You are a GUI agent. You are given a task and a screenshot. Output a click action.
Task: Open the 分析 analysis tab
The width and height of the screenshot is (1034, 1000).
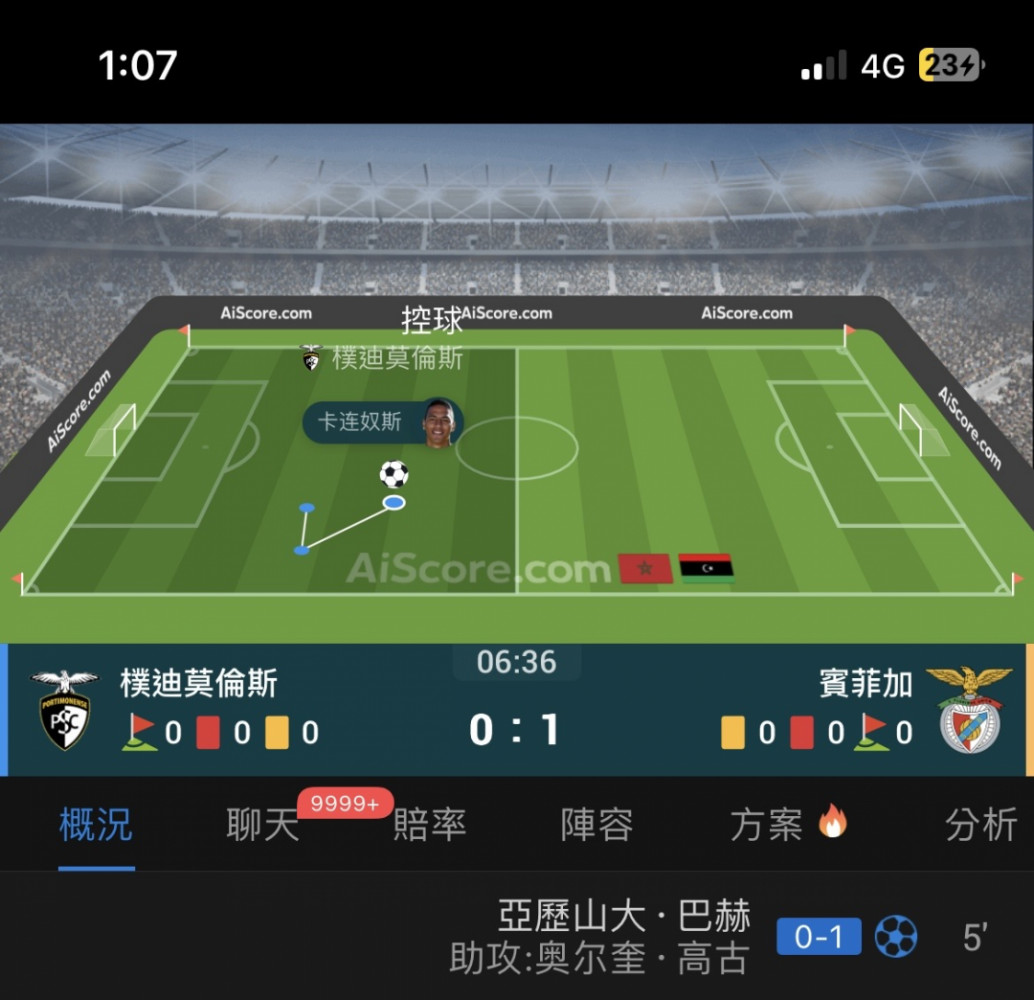coord(981,825)
